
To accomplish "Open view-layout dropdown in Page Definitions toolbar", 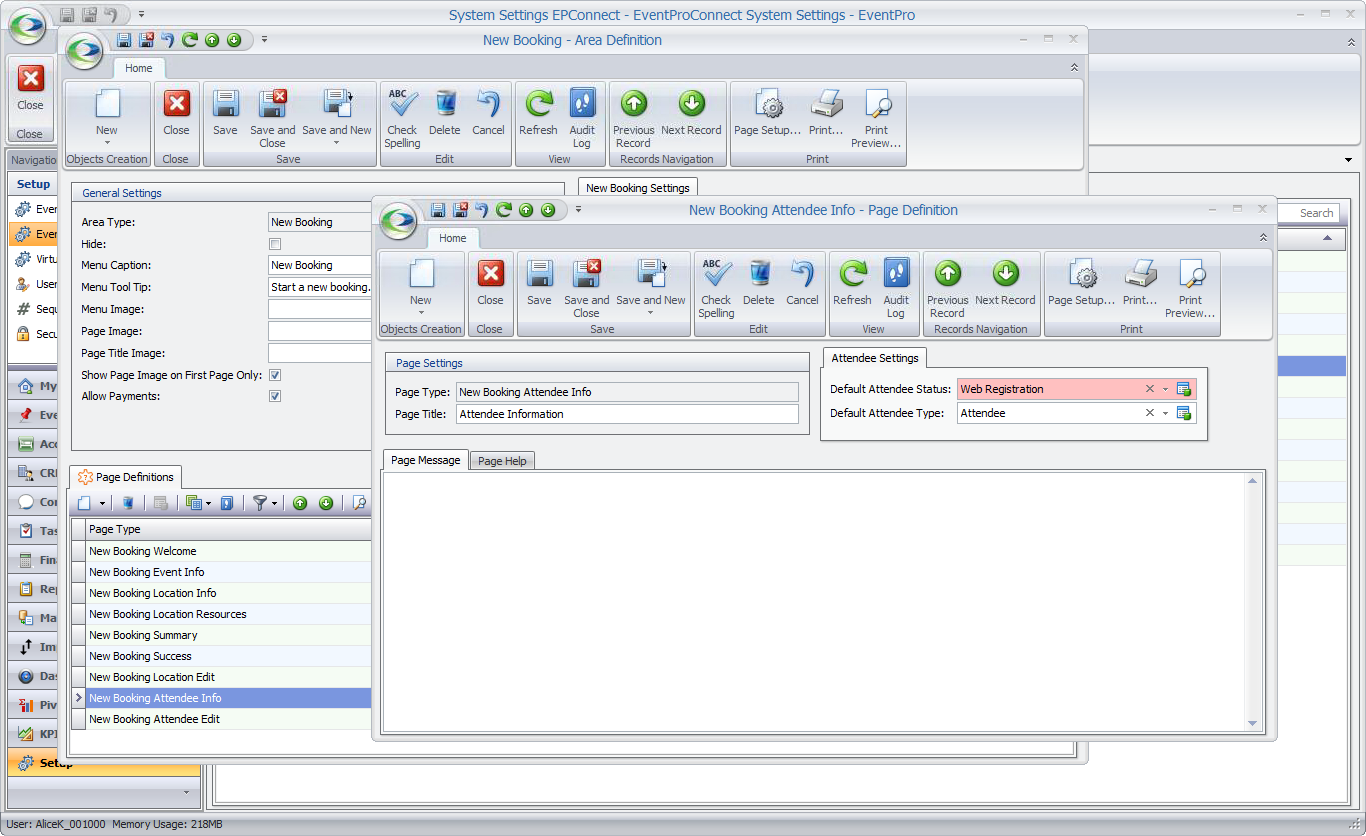I will coord(208,503).
